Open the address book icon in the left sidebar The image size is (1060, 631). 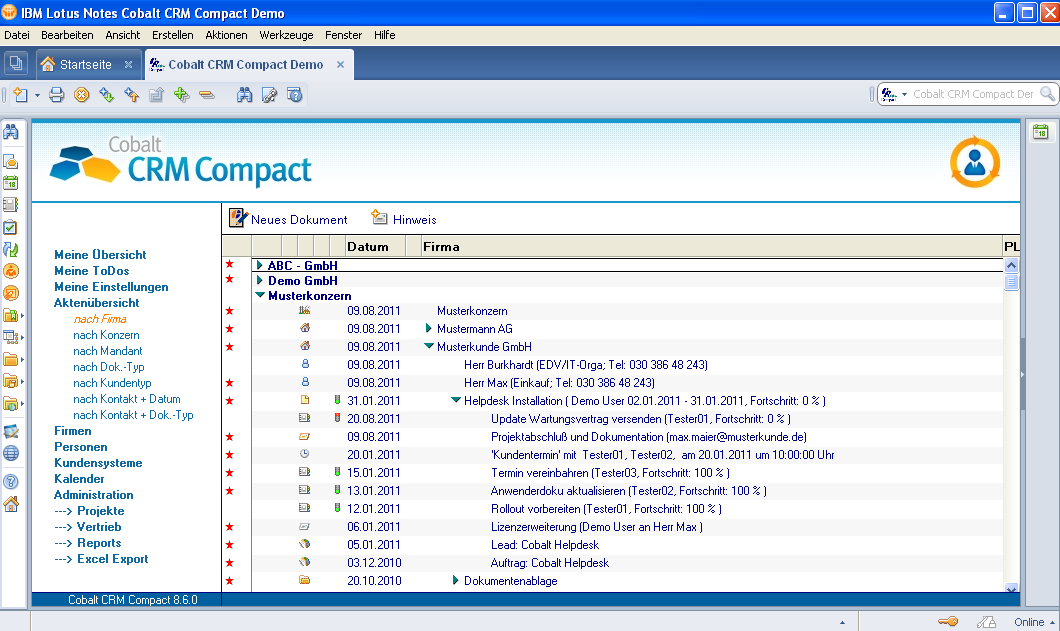click(x=11, y=205)
